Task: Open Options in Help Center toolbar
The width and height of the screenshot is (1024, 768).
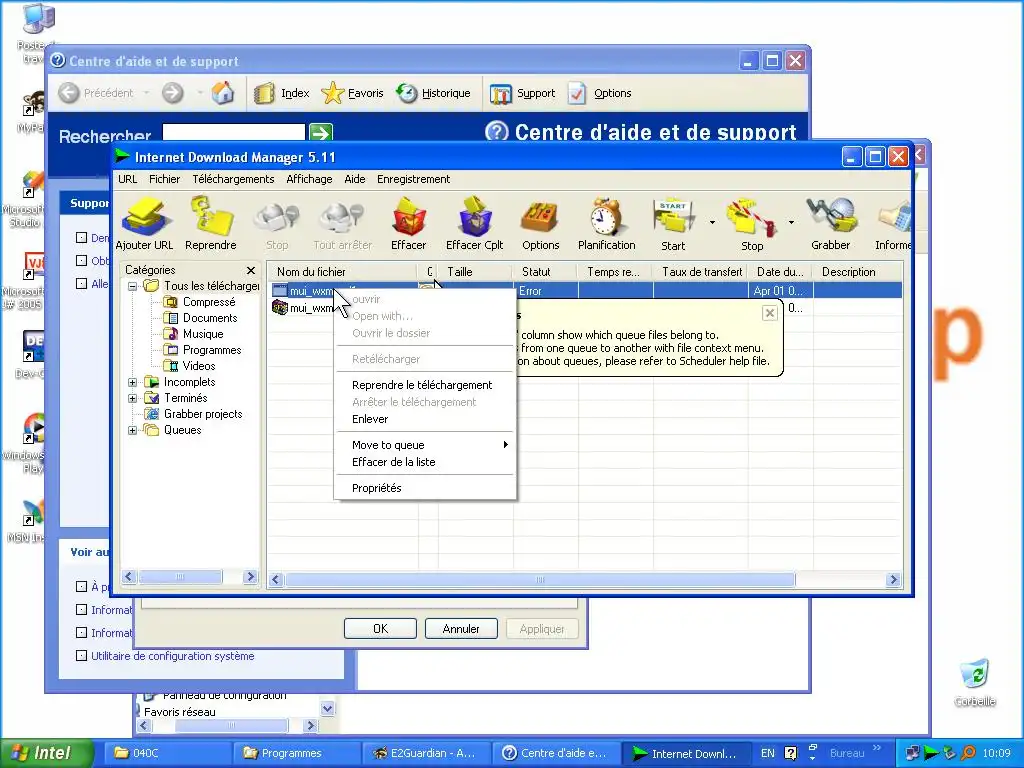Action: pyautogui.click(x=600, y=93)
